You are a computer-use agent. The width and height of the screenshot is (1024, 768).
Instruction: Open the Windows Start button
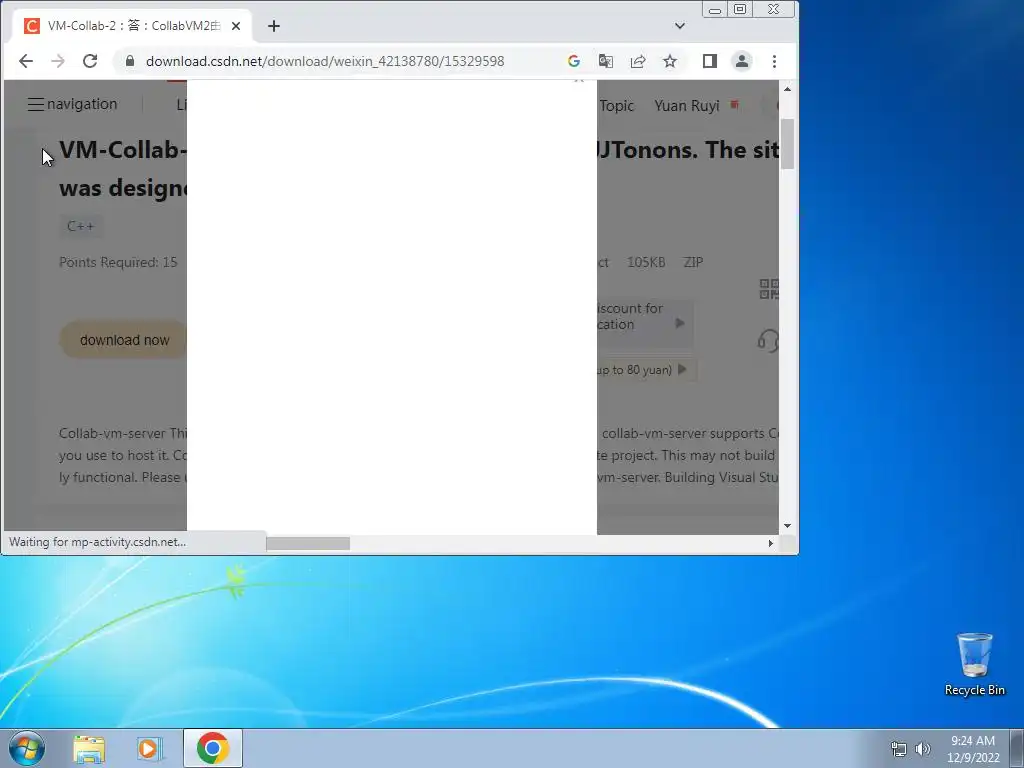click(x=27, y=748)
